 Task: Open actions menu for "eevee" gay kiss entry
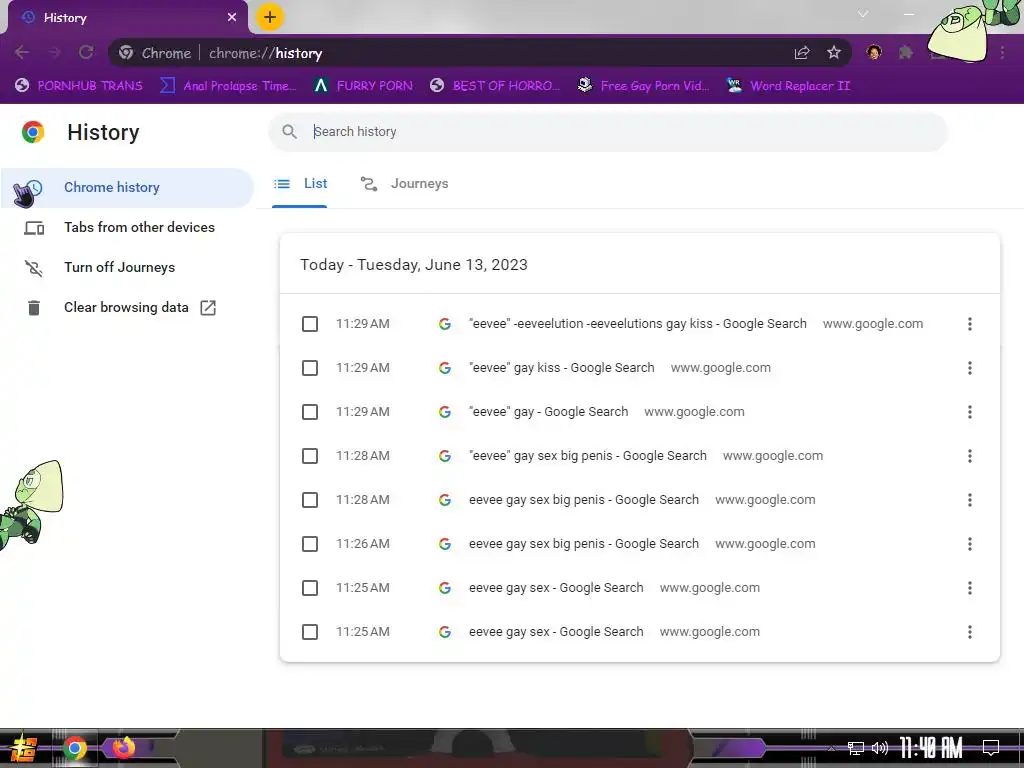[970, 368]
